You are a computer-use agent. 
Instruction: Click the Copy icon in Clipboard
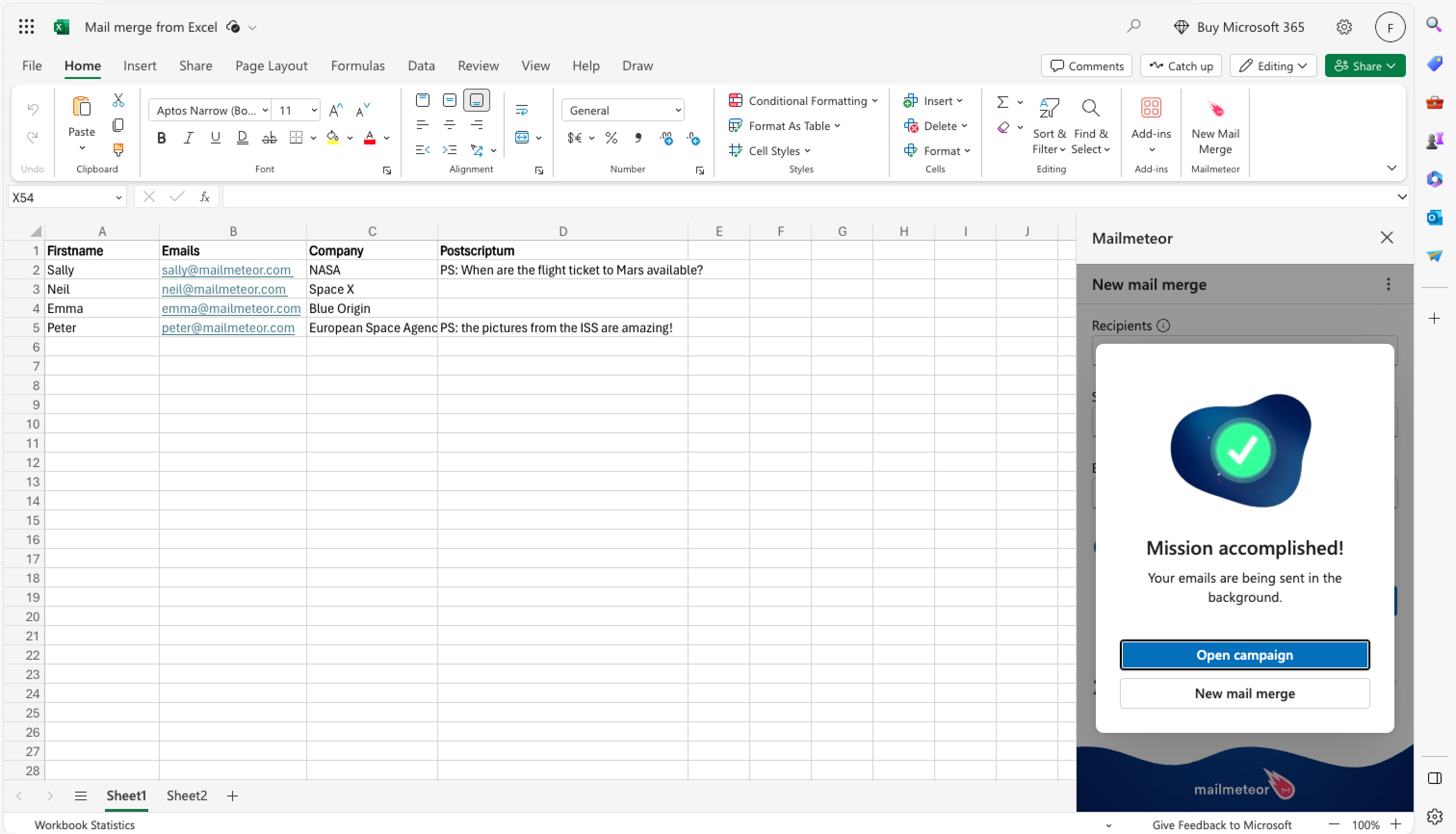pyautogui.click(x=118, y=125)
